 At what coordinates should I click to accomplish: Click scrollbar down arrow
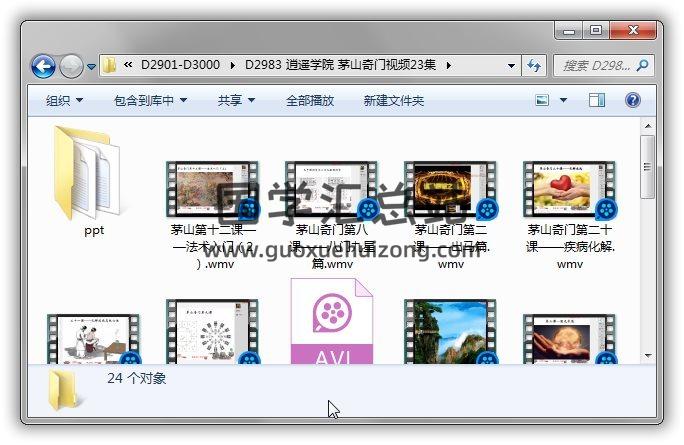pyautogui.click(x=648, y=356)
